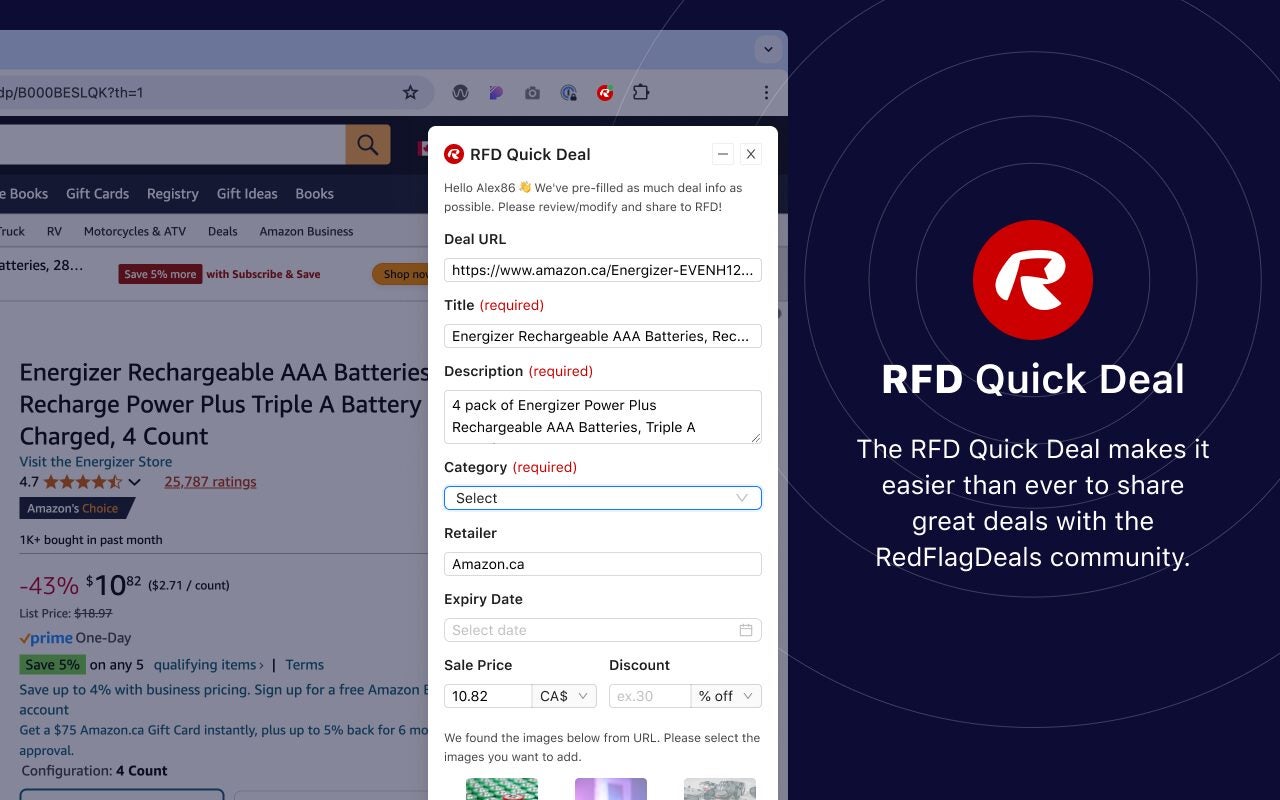1280x800 pixels.
Task: Click the 25,787 ratings link
Action: pyautogui.click(x=210, y=481)
